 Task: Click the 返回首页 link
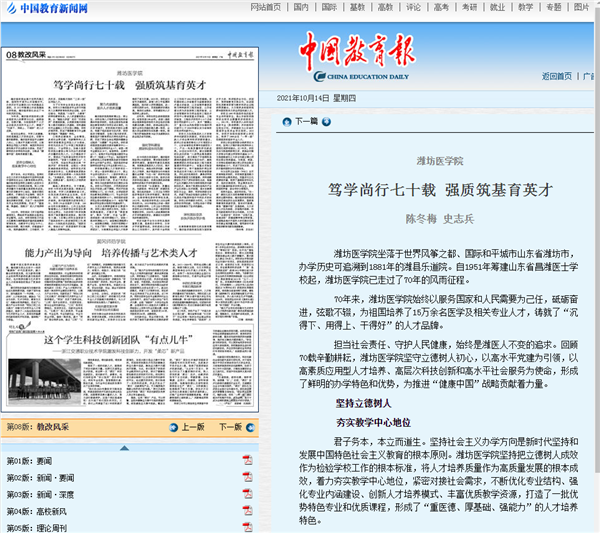tap(556, 76)
